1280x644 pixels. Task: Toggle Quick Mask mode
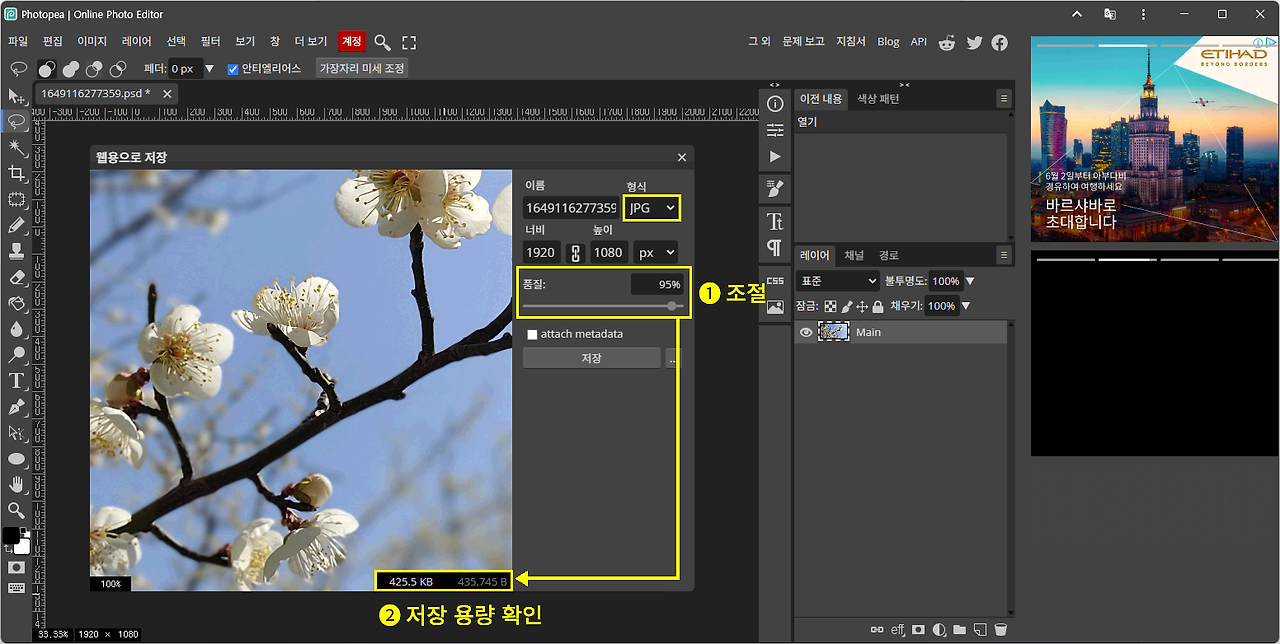point(16,567)
